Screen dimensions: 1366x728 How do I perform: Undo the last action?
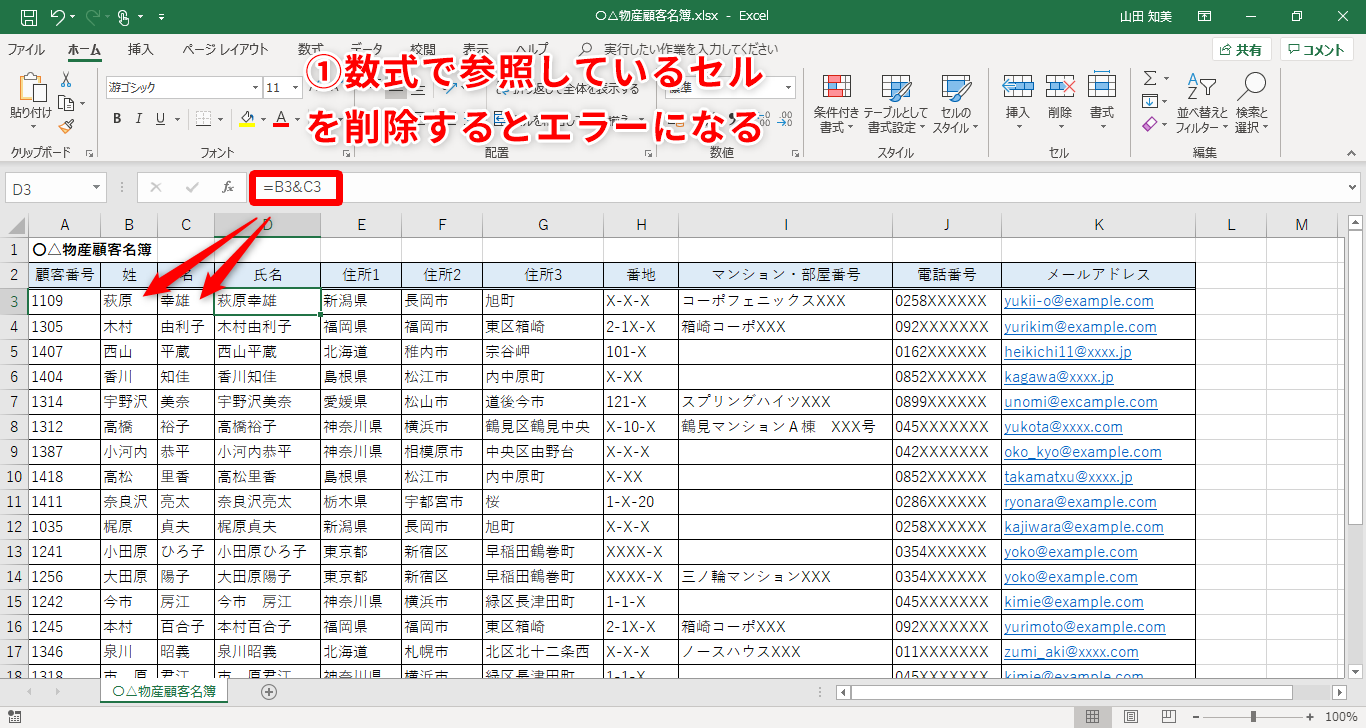[57, 17]
